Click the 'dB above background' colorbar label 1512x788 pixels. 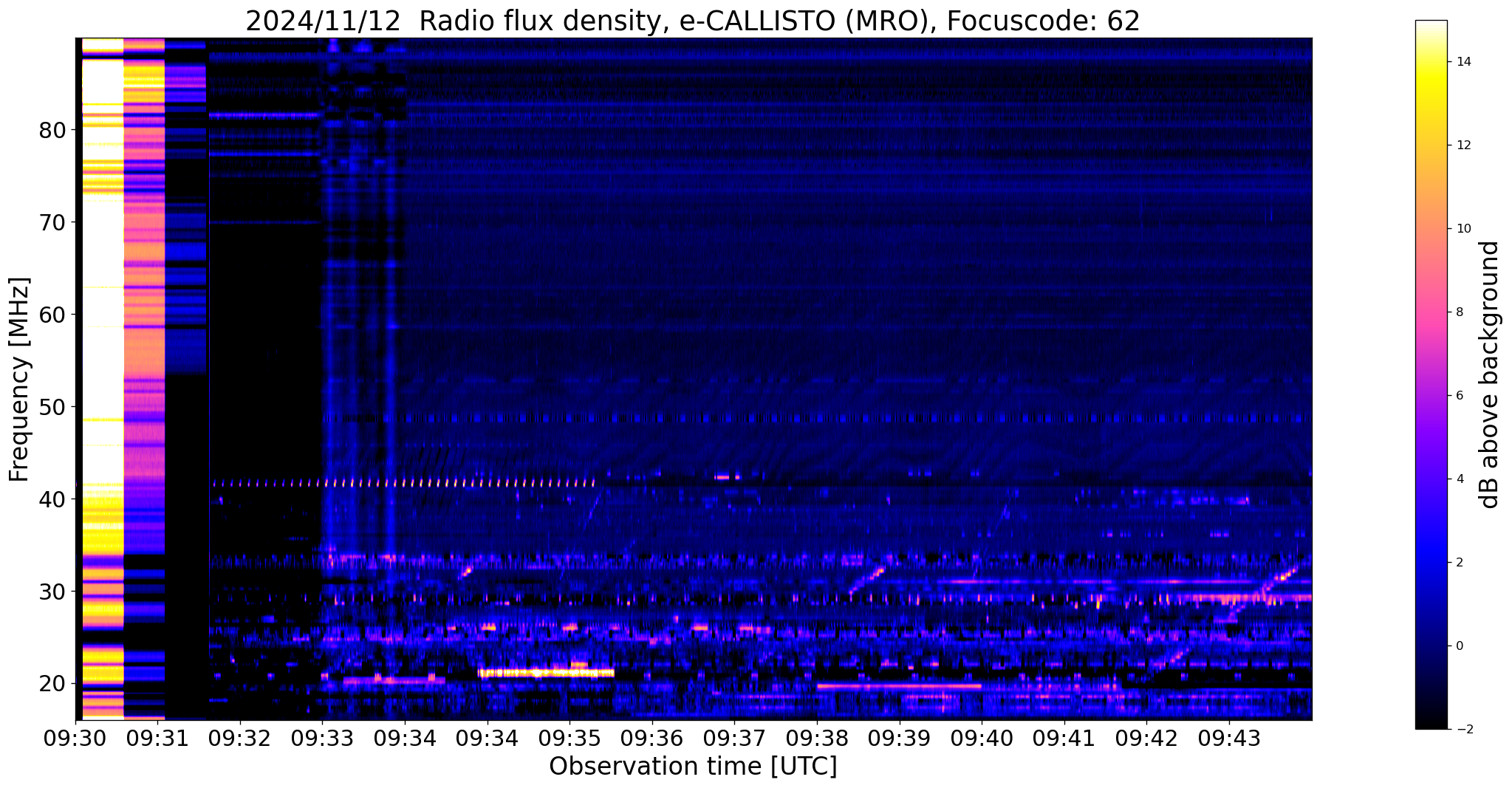point(1490,374)
